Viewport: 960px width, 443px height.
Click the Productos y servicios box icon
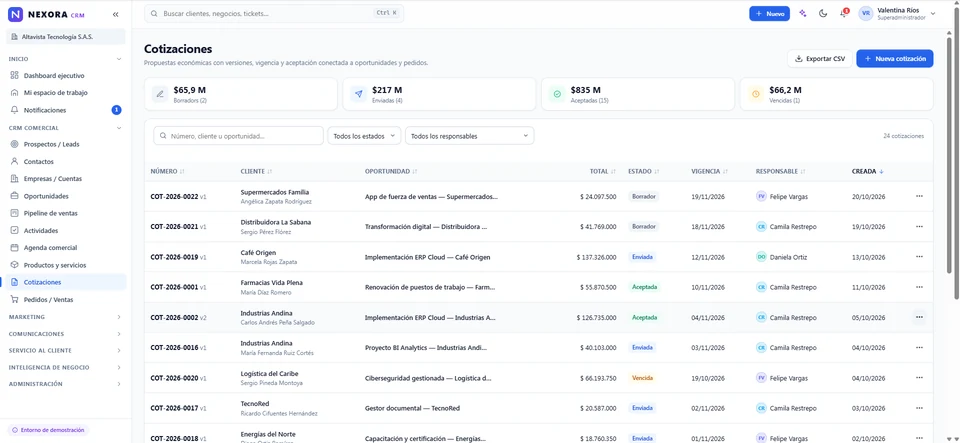(15, 265)
